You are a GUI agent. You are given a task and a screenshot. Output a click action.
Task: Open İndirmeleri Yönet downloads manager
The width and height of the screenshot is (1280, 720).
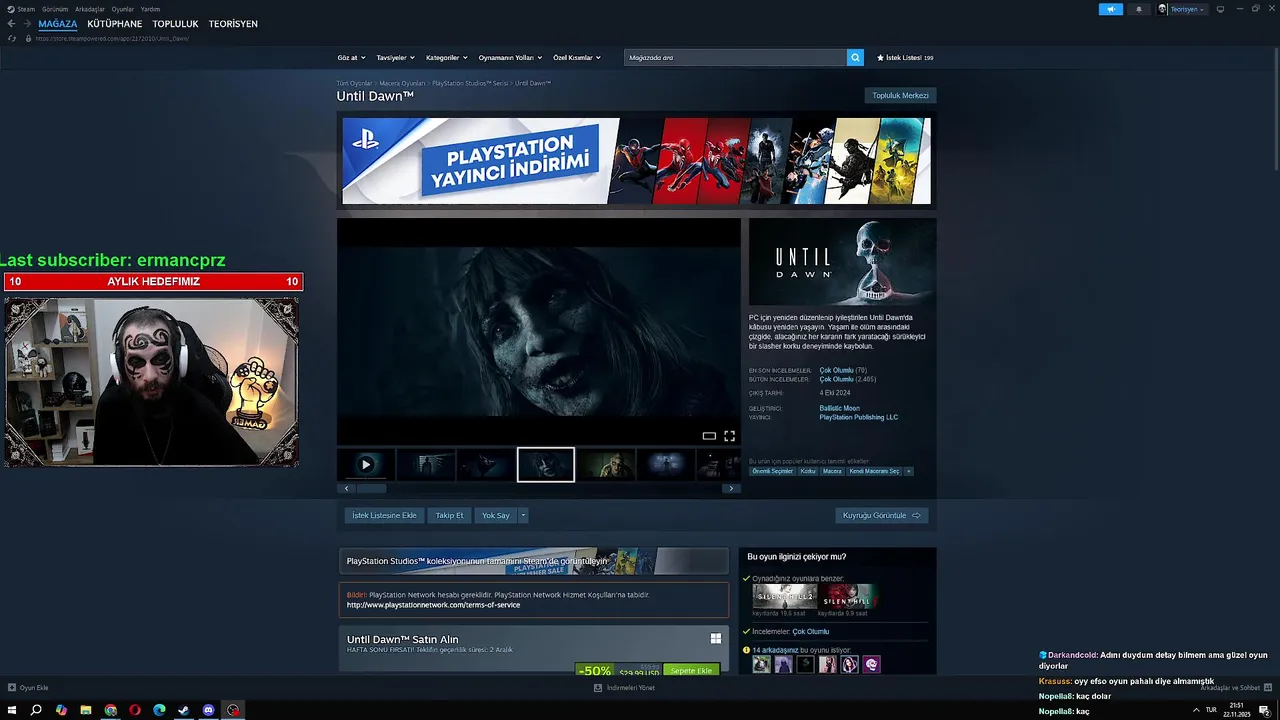pos(624,688)
